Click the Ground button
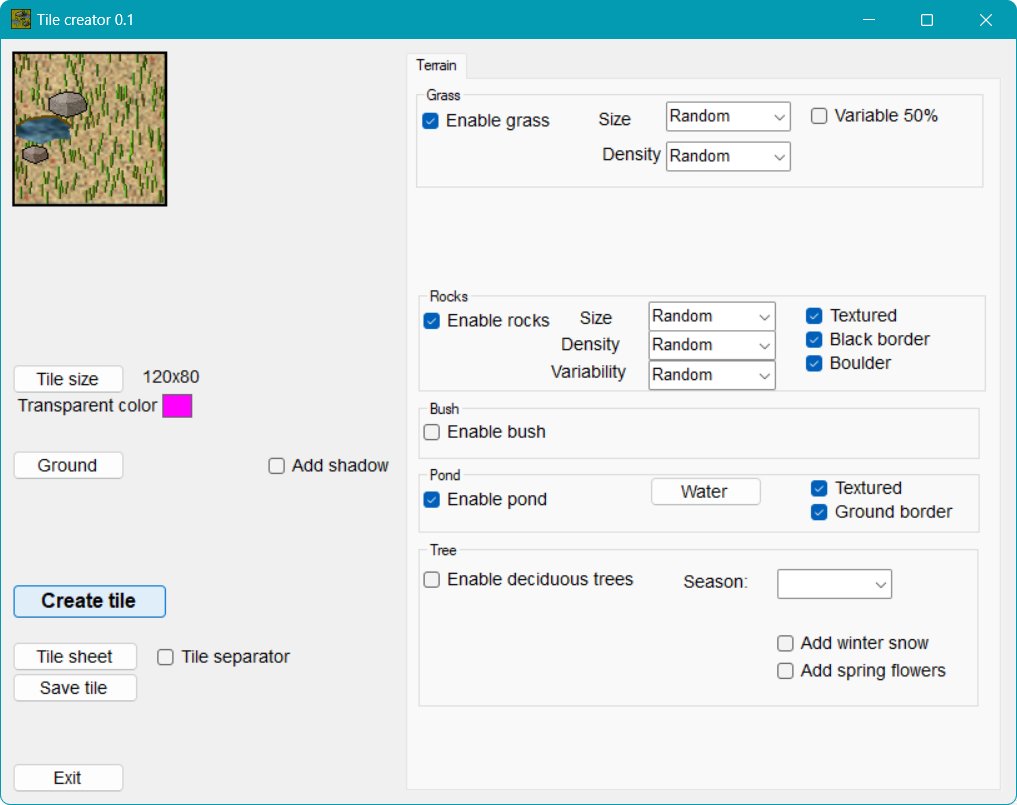Image resolution: width=1017 pixels, height=805 pixels. (68, 465)
